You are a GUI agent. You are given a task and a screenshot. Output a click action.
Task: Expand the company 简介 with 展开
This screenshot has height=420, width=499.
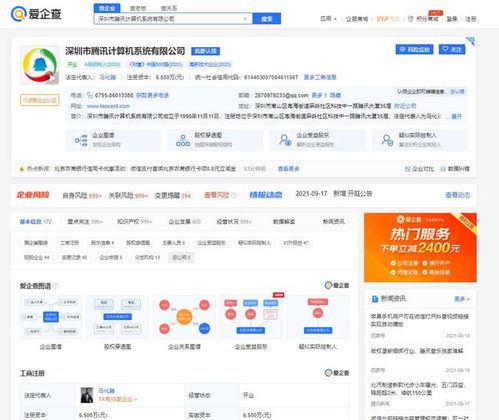[x=456, y=116]
